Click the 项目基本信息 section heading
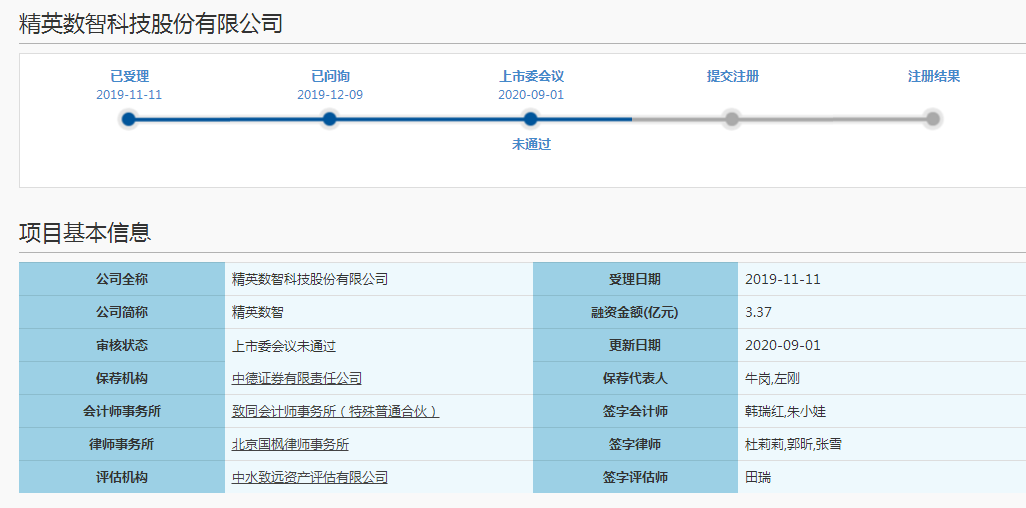Image resolution: width=1026 pixels, height=508 pixels. pos(86,233)
